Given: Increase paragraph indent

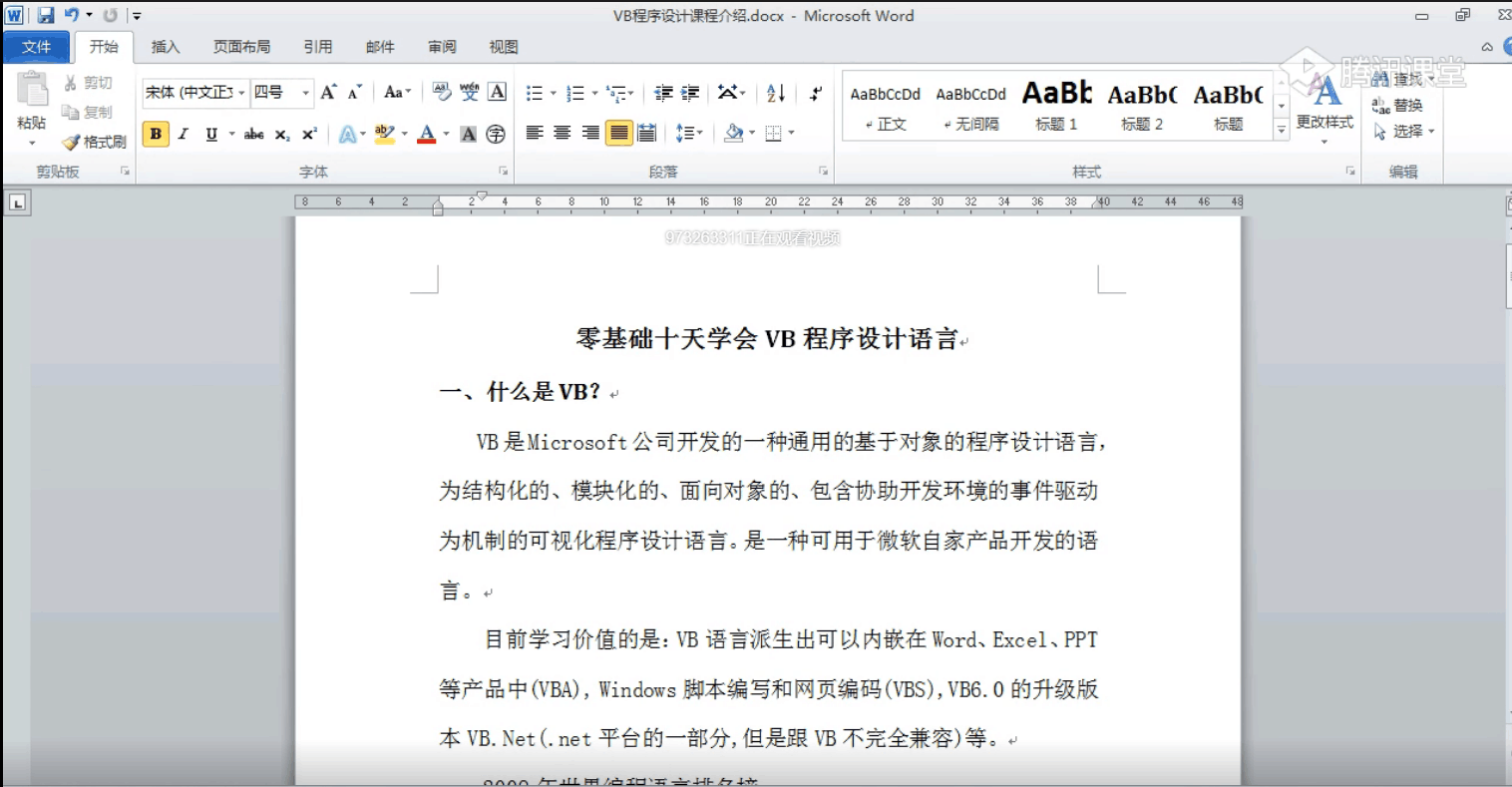Looking at the screenshot, I should 690,93.
